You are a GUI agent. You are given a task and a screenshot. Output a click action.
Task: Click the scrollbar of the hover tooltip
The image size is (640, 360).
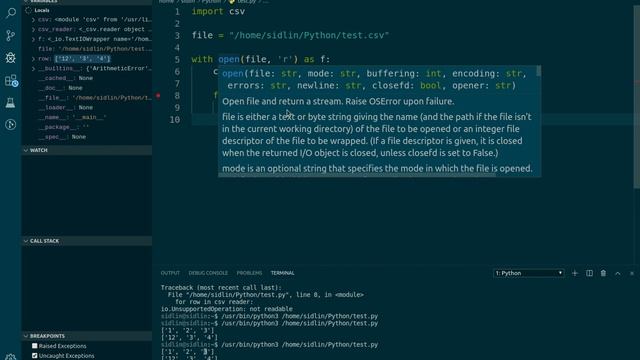pyautogui.click(x=539, y=71)
